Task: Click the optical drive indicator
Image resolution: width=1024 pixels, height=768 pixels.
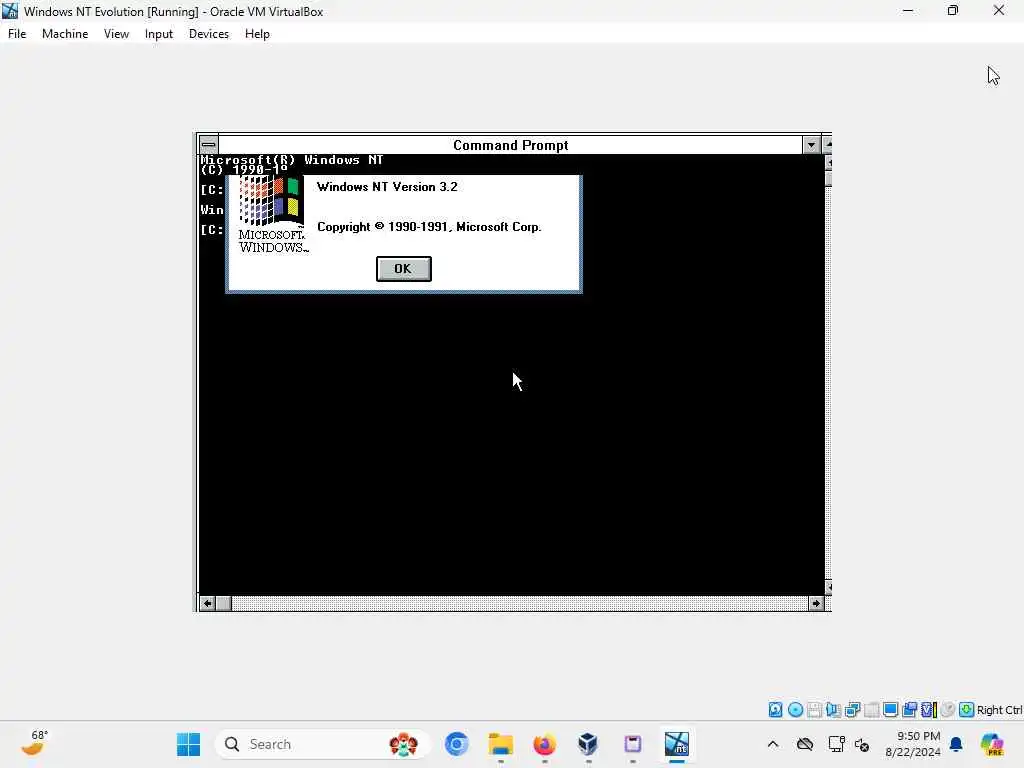Action: pos(795,710)
